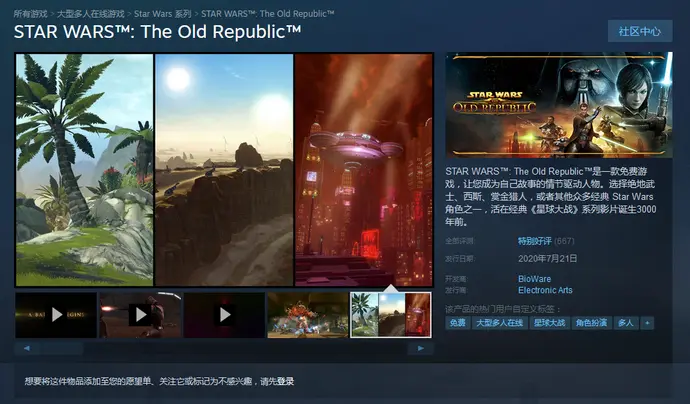Play the third video thumbnail
This screenshot has width=690, height=404.
click(x=224, y=315)
